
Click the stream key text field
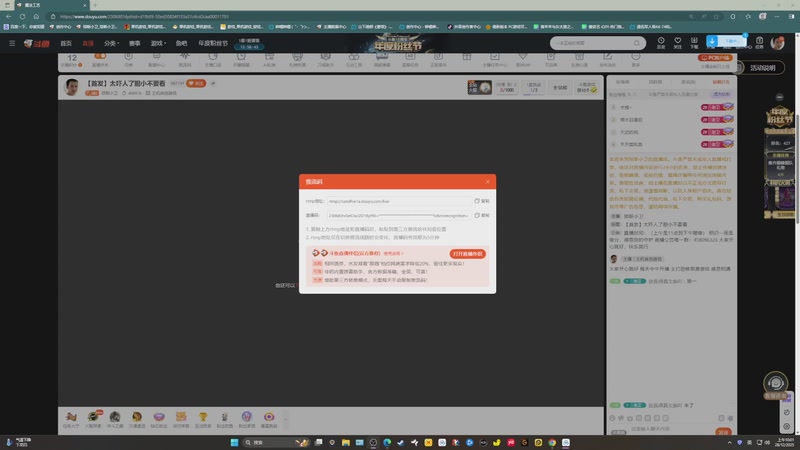click(399, 215)
